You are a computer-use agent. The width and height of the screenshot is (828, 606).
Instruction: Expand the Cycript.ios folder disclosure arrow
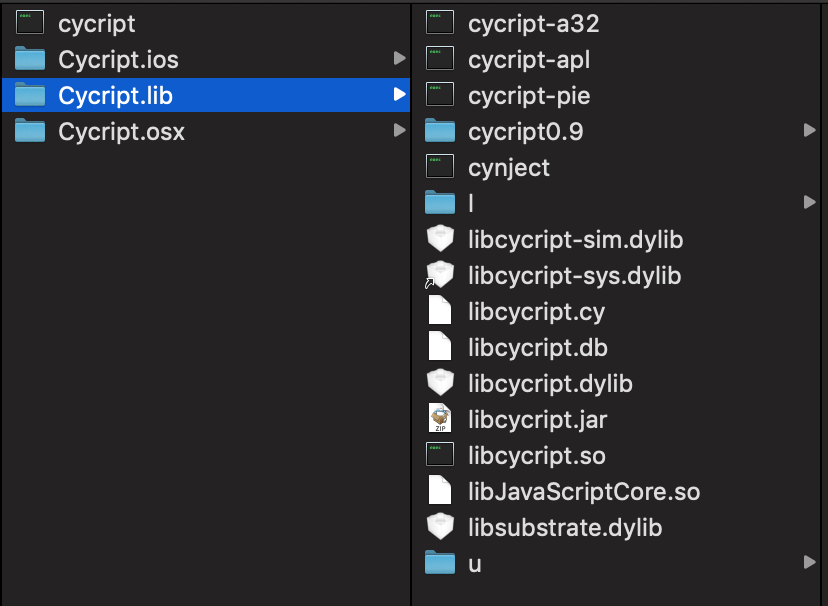pyautogui.click(x=400, y=58)
